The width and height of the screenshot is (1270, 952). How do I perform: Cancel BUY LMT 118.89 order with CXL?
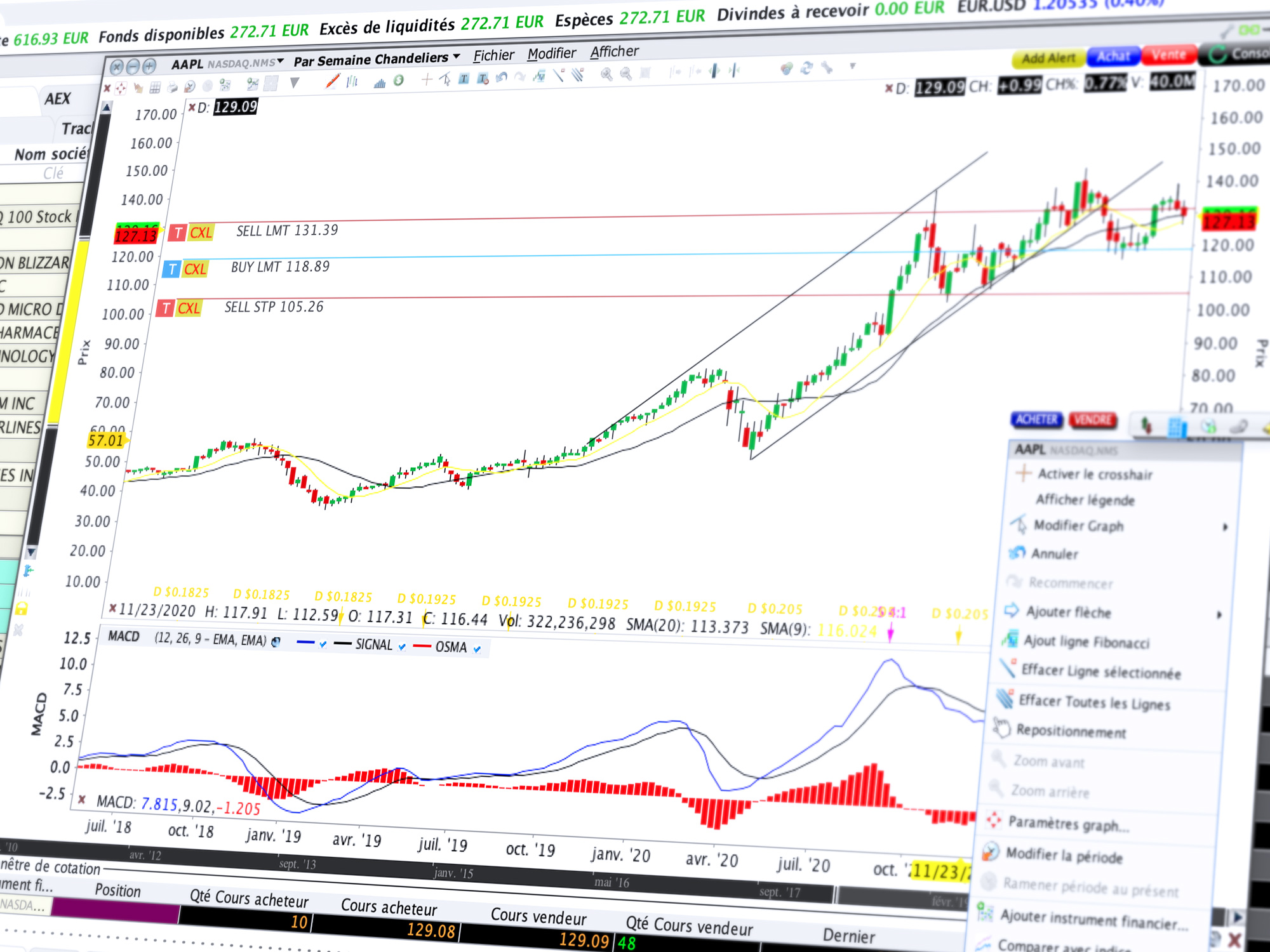click(x=195, y=269)
